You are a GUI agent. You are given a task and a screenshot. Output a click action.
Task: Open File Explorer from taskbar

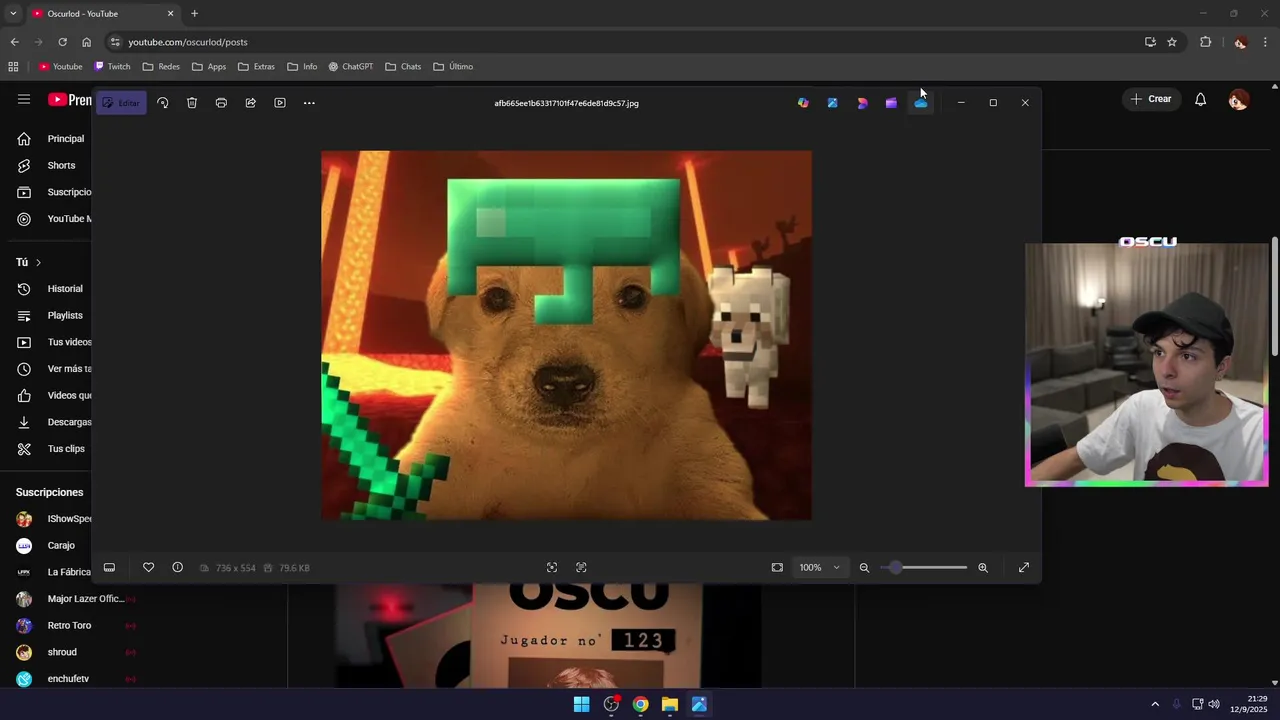[670, 704]
